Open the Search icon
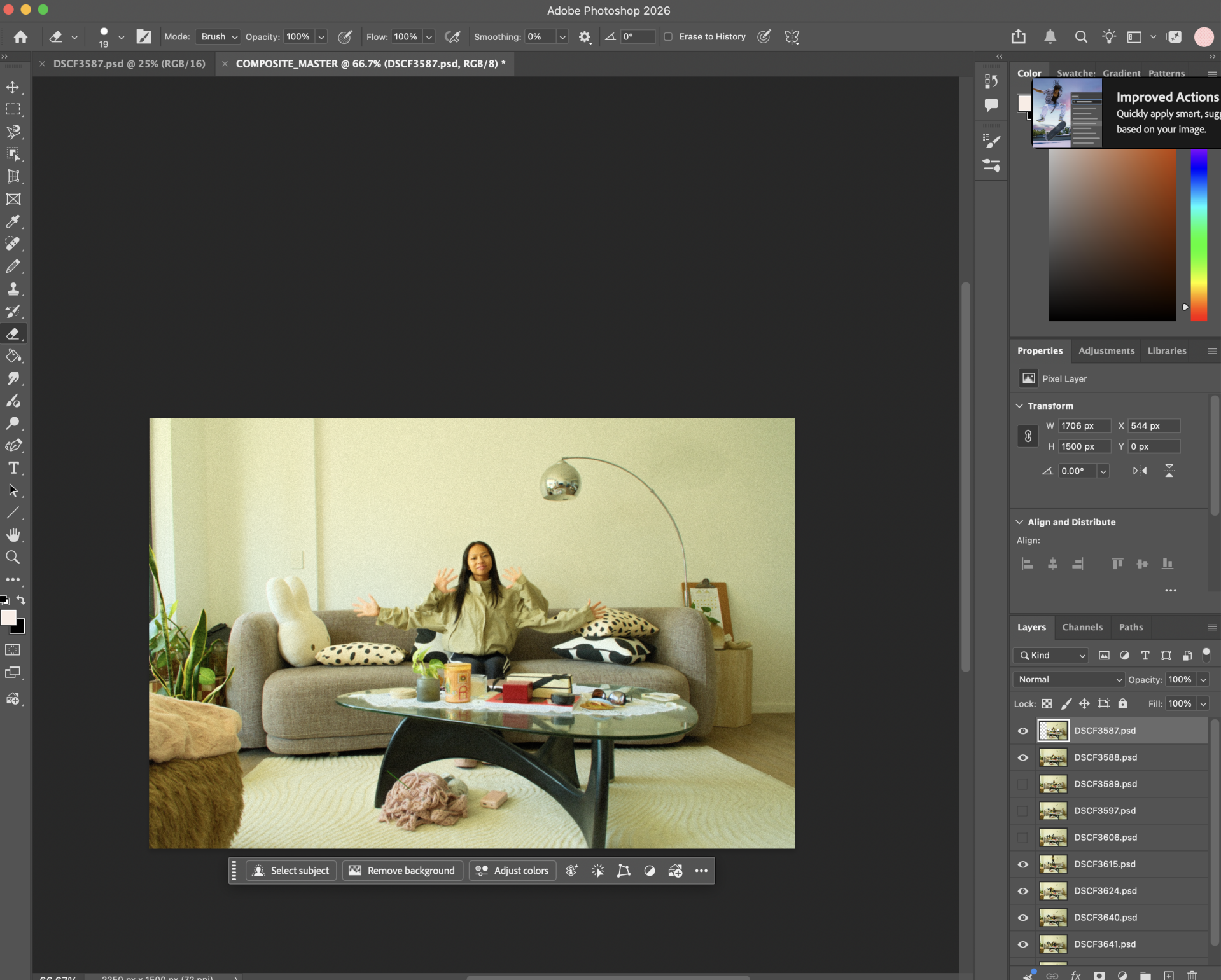Screen dimensions: 1221x980 tap(1080, 36)
